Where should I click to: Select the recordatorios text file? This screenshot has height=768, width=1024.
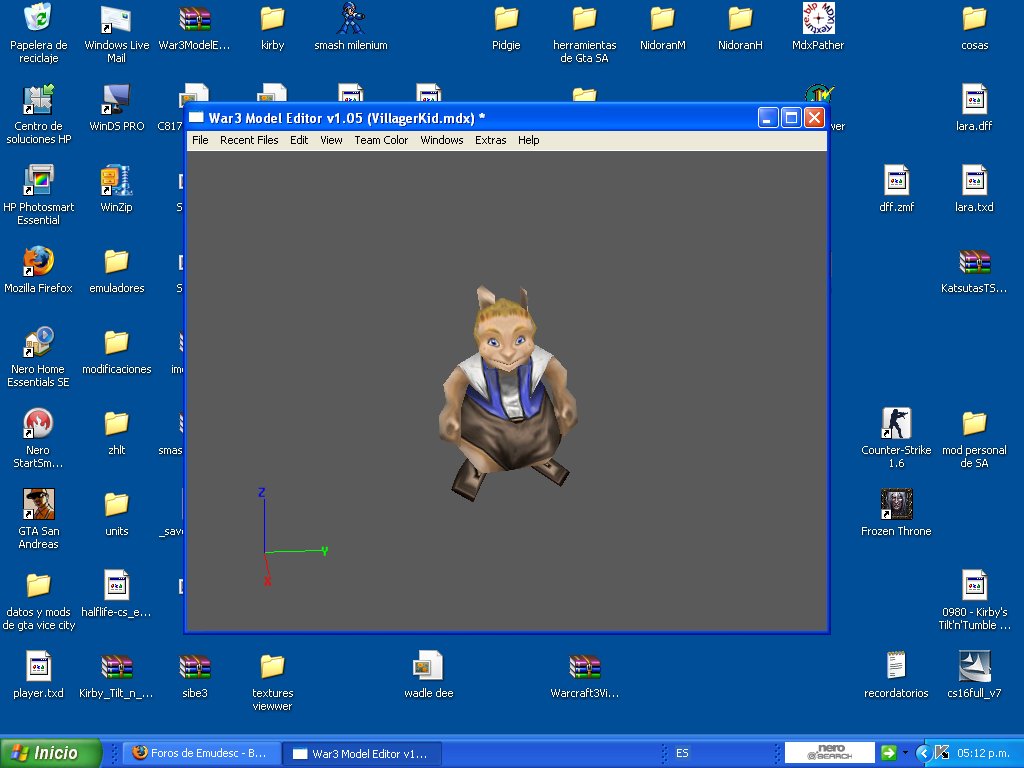point(896,675)
